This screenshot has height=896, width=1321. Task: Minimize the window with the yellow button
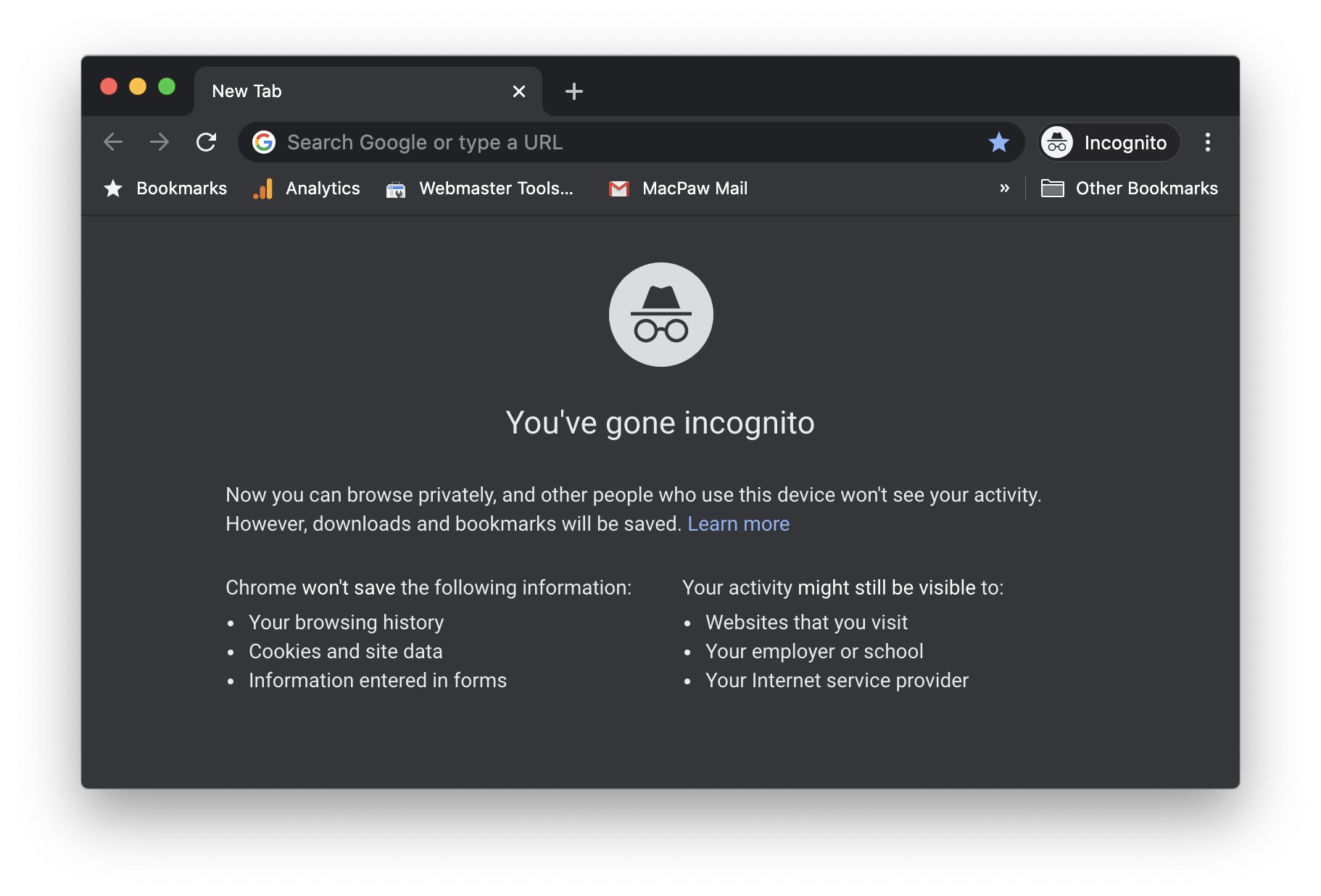pyautogui.click(x=138, y=87)
